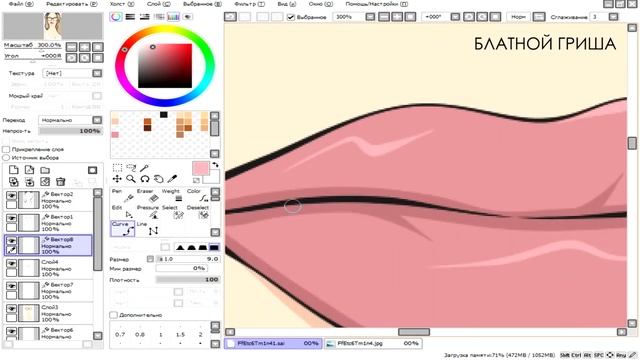Open the Холст menu
The height and width of the screenshot is (360, 640).
point(122,4)
